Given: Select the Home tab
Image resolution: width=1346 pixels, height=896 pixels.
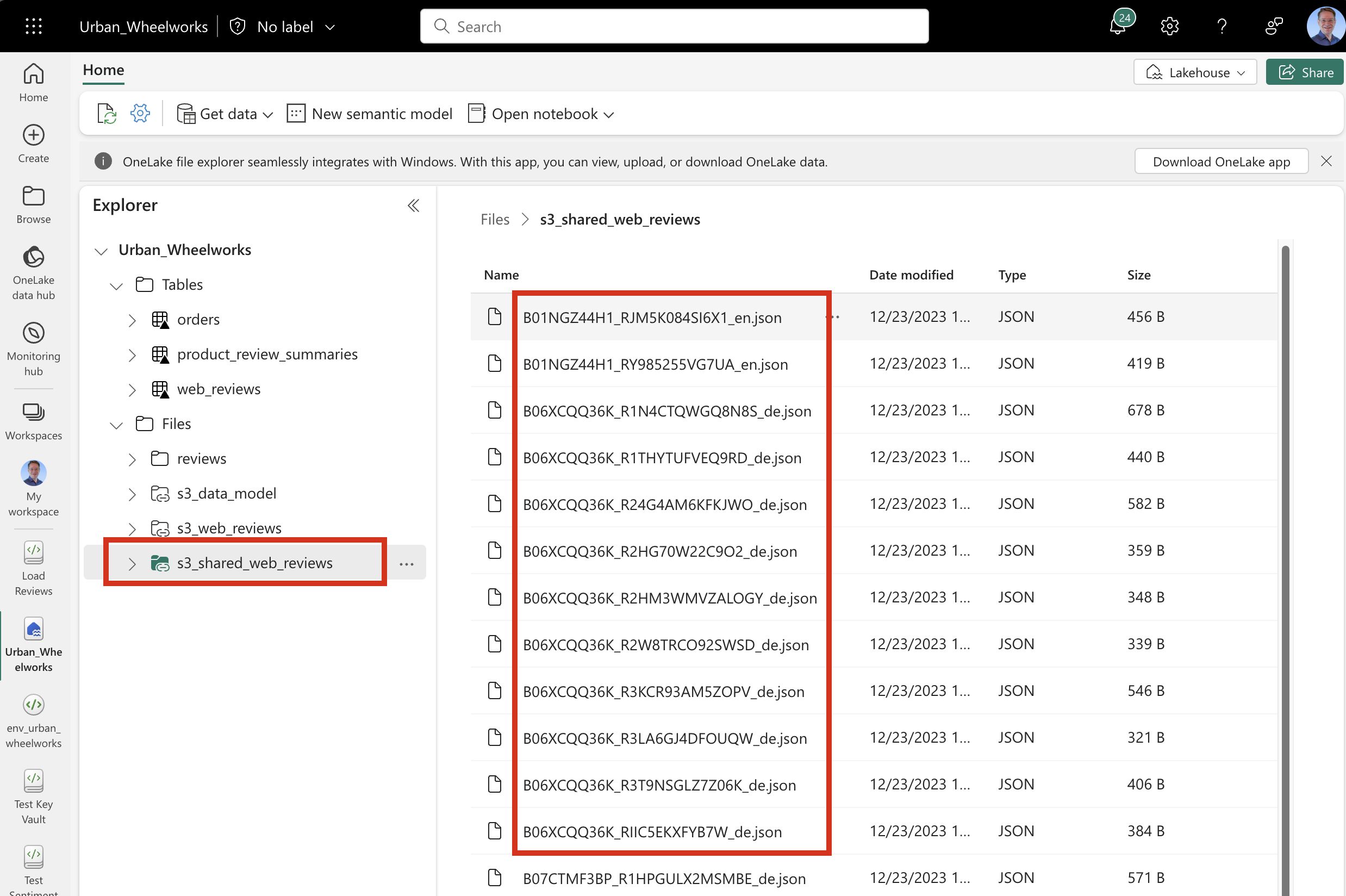Looking at the screenshot, I should coord(103,70).
